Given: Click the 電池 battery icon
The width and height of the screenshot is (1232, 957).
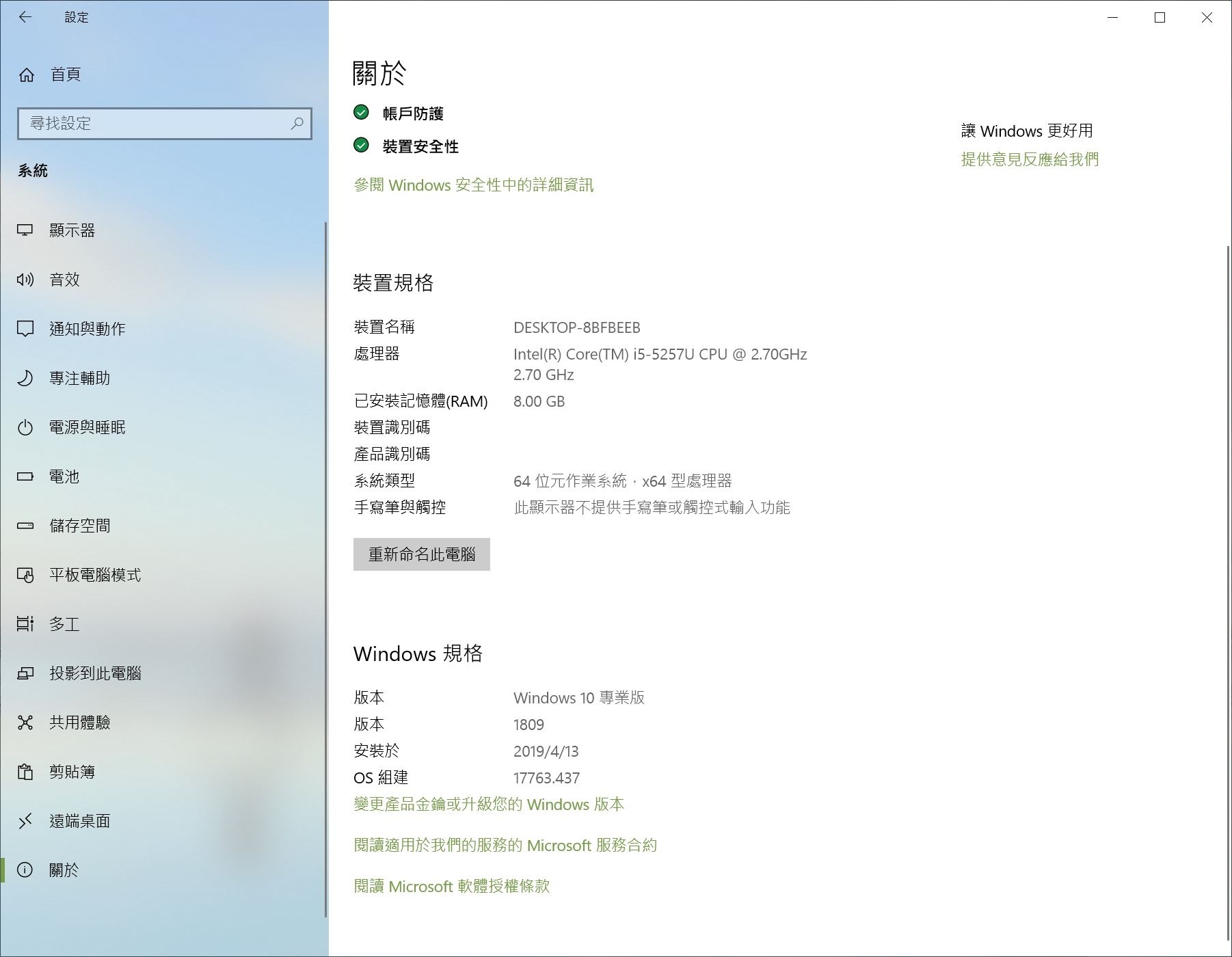Looking at the screenshot, I should coord(25,476).
